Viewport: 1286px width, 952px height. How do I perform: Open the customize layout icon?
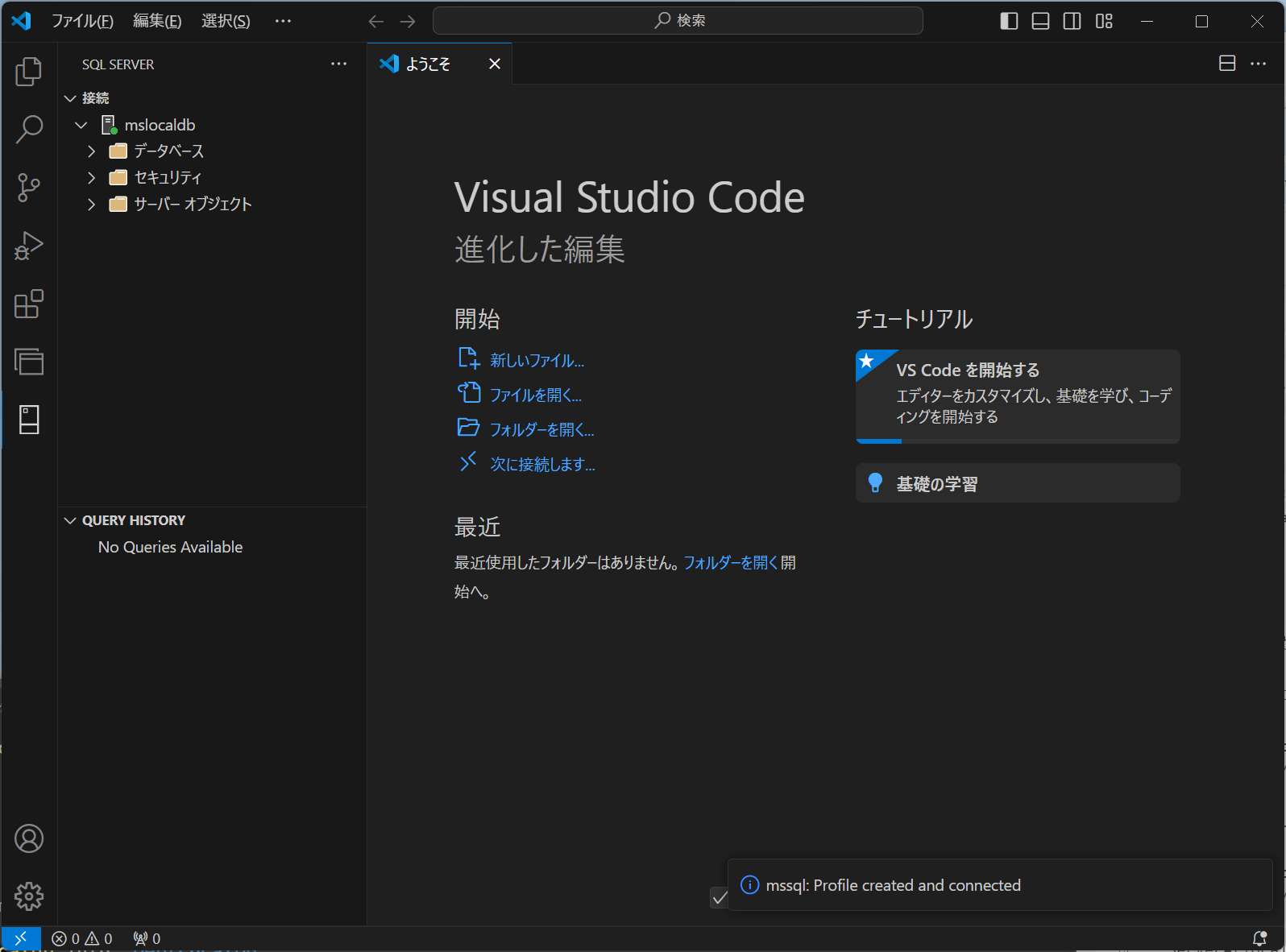coord(1104,21)
